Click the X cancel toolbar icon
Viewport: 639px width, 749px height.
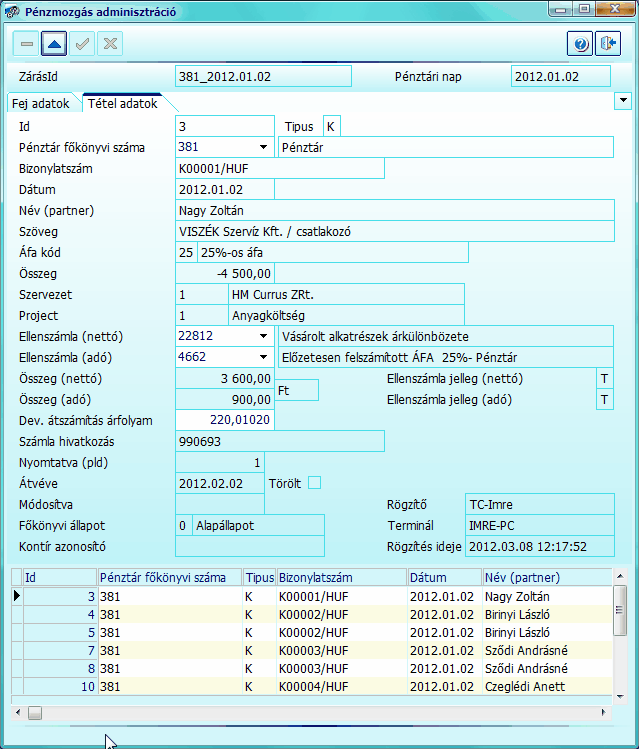[110, 44]
